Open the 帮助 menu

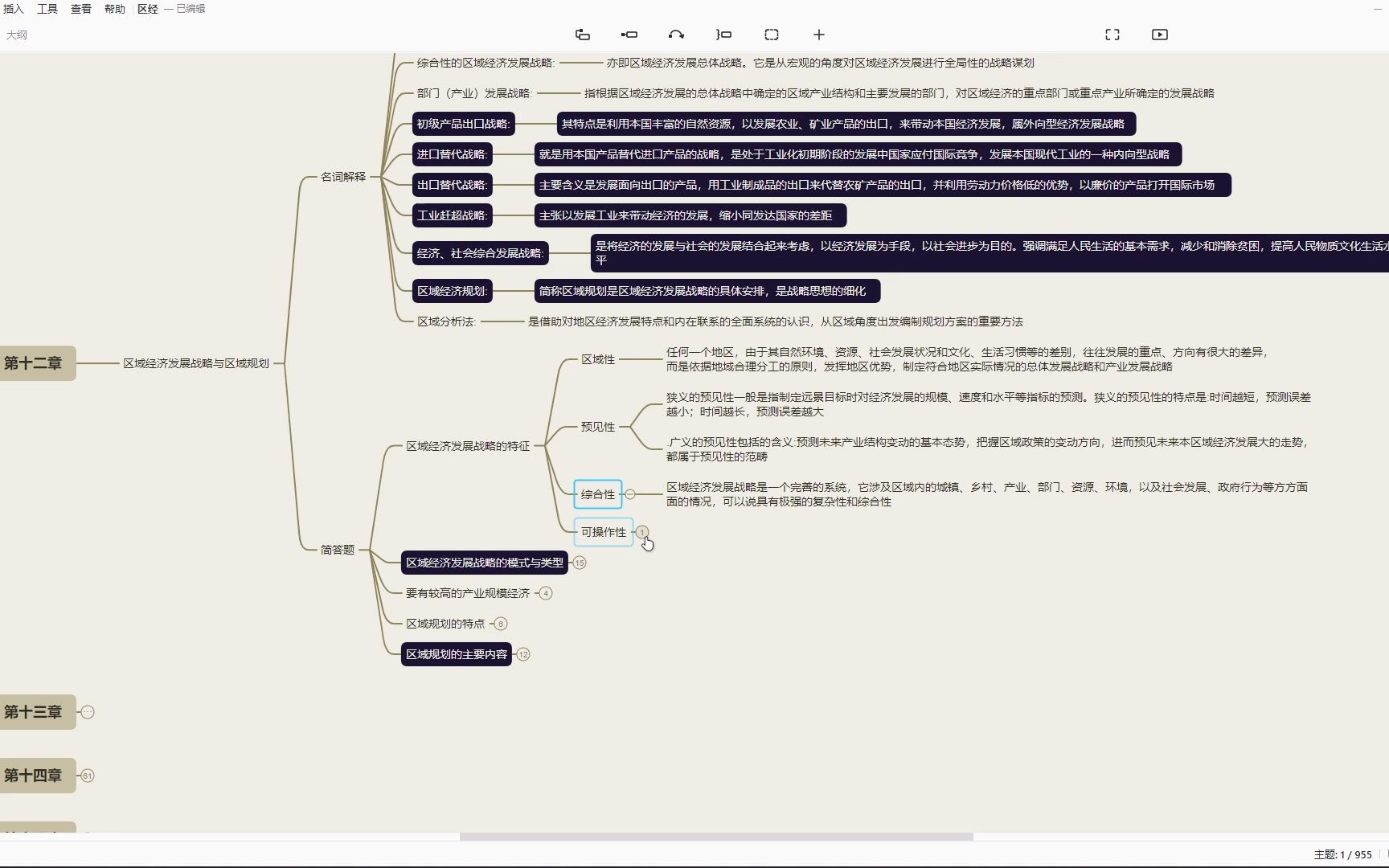tap(115, 9)
